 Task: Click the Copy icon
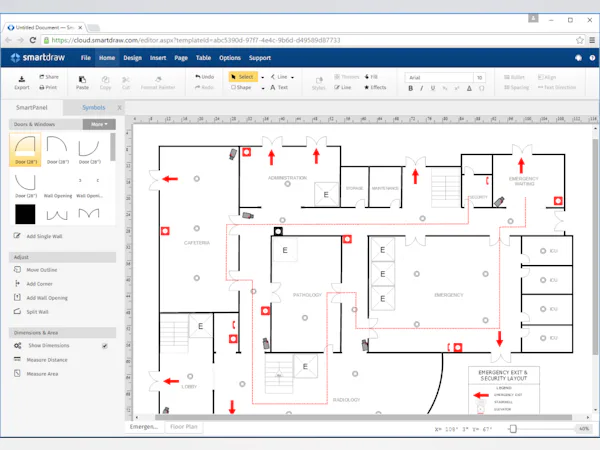(105, 79)
